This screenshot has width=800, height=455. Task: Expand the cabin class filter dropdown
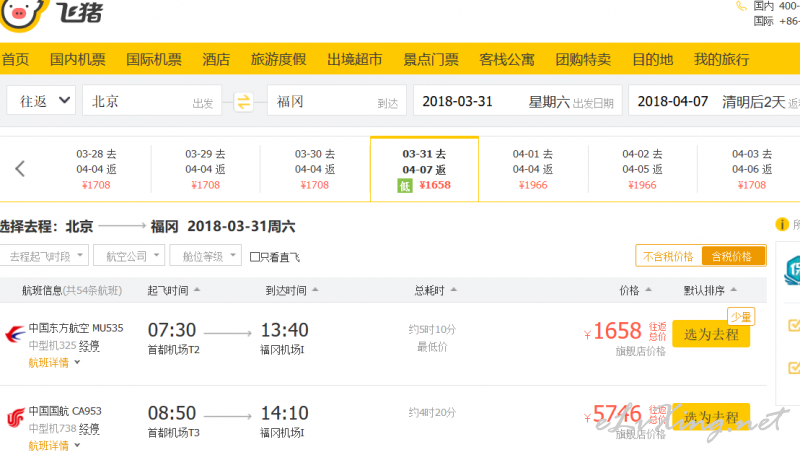(x=205, y=256)
